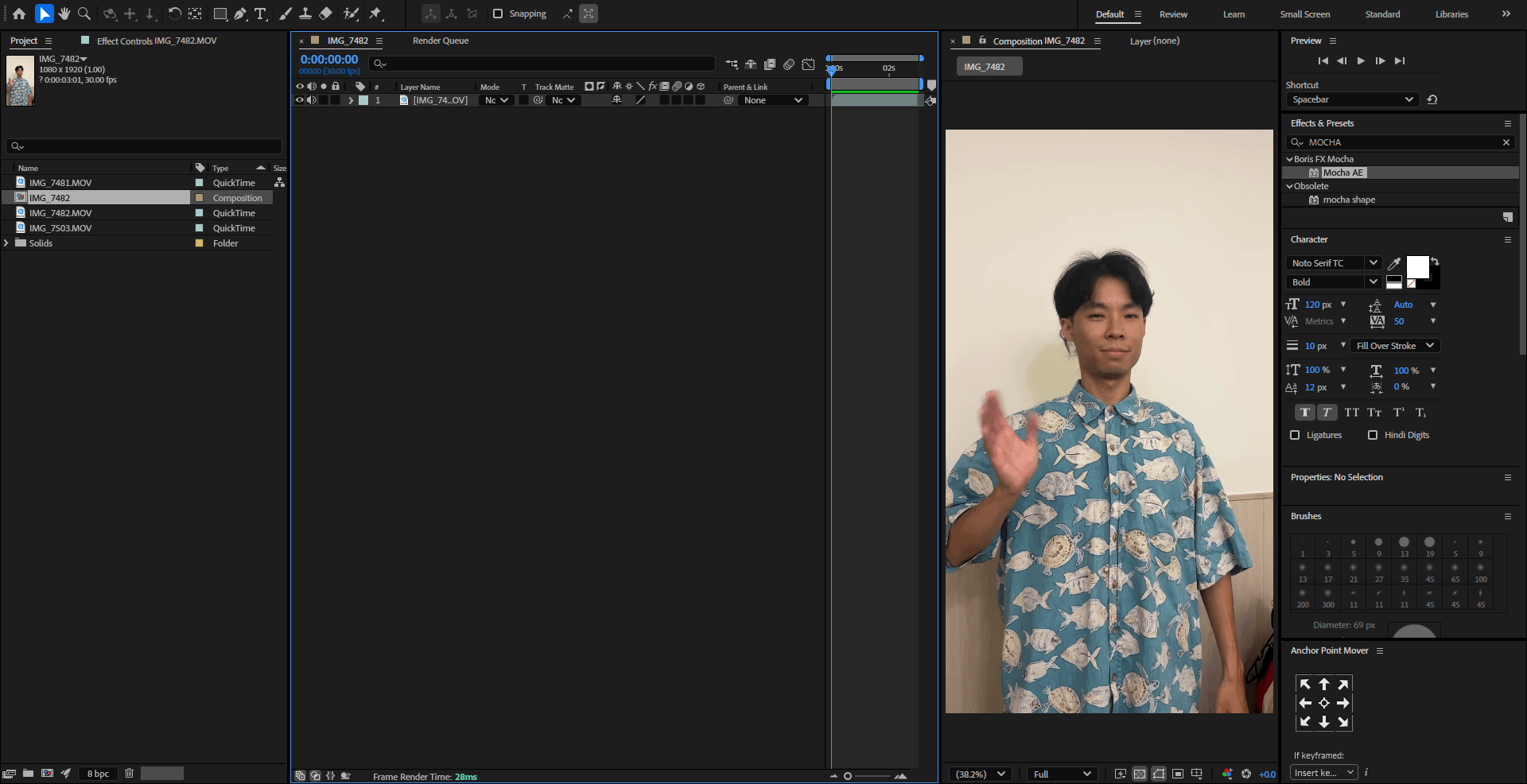This screenshot has width=1527, height=784.
Task: Click the eyedropper in Character panel
Action: pos(1394,263)
